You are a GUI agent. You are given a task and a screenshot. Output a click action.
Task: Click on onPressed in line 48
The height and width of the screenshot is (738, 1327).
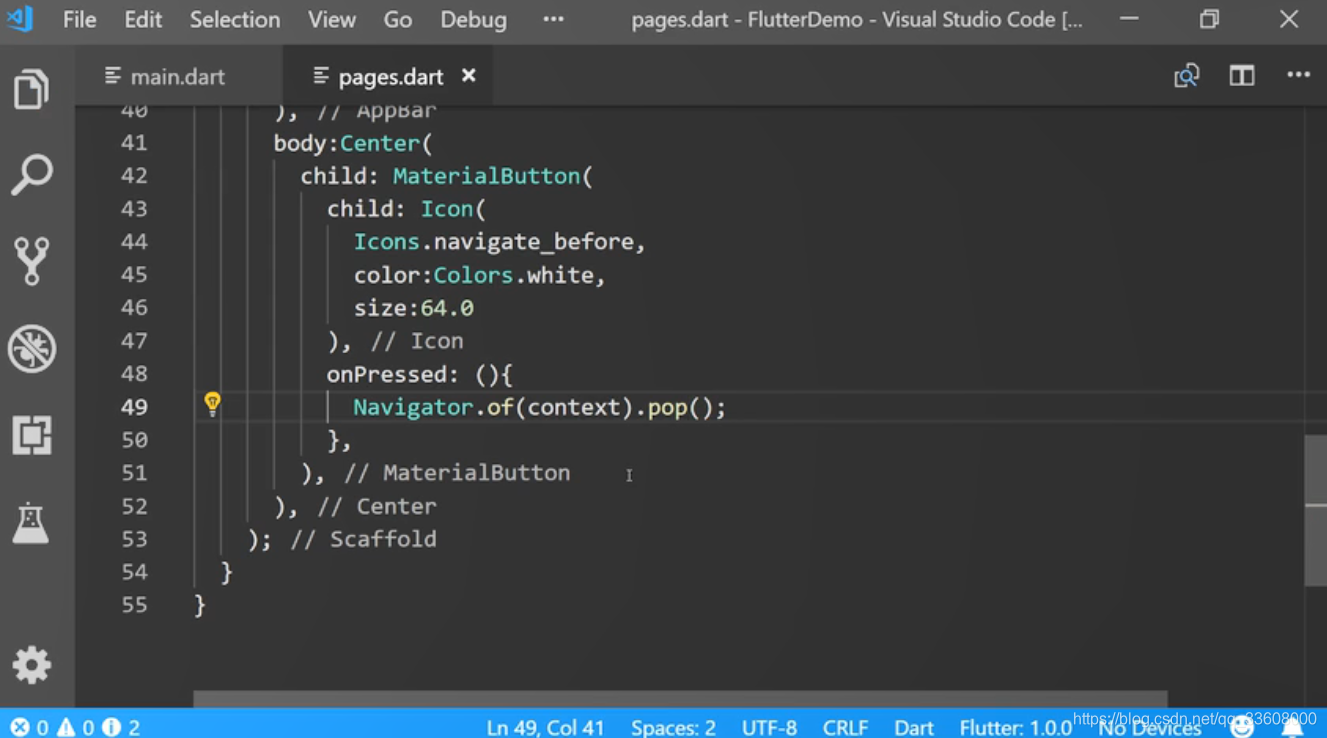coord(385,374)
